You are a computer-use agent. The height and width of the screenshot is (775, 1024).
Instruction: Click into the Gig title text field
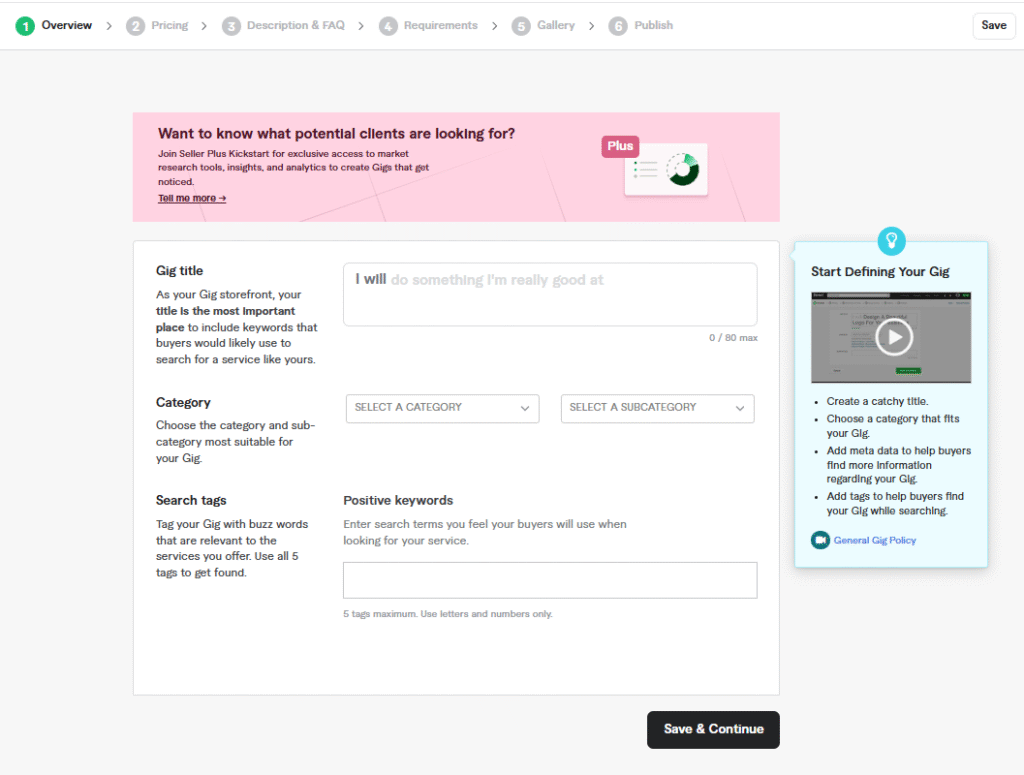click(550, 294)
